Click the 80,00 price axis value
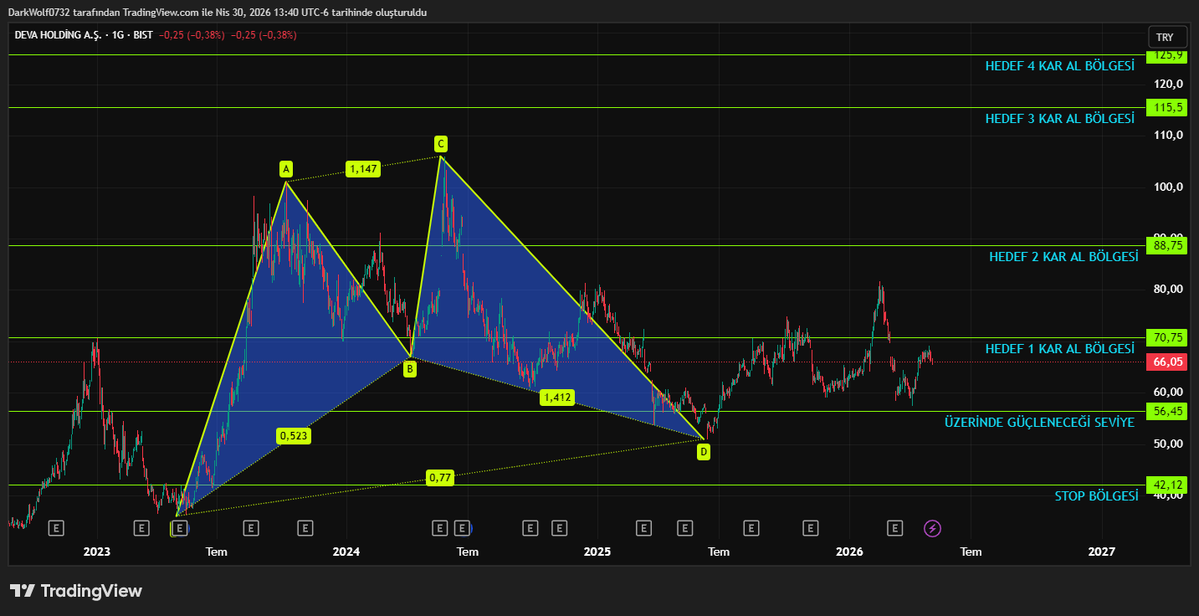The height and width of the screenshot is (616, 1199). pyautogui.click(x=1168, y=289)
